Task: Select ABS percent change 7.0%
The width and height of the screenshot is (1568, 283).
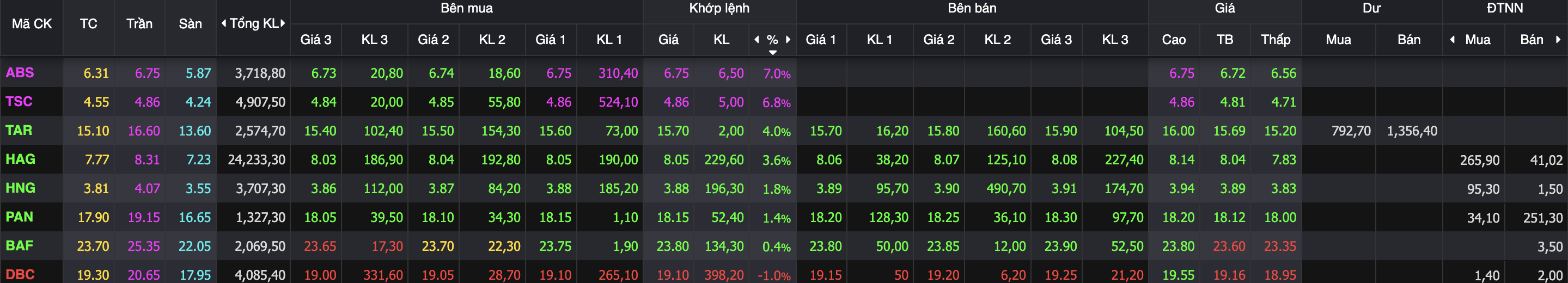Action: click(777, 73)
